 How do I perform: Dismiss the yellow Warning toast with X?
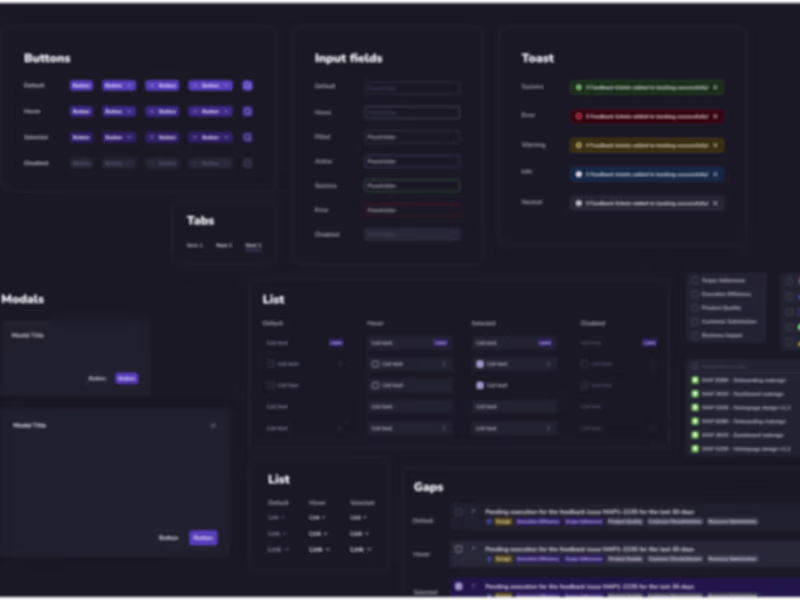(x=715, y=145)
